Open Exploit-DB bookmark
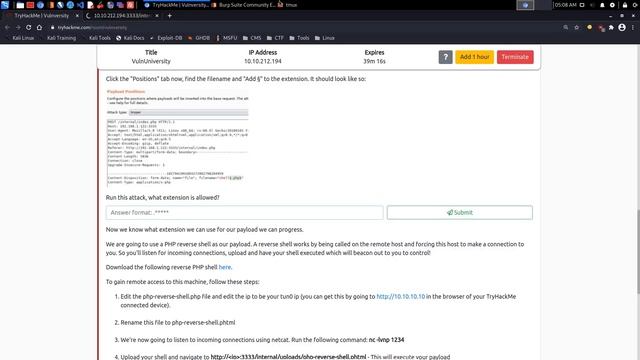 166,38
